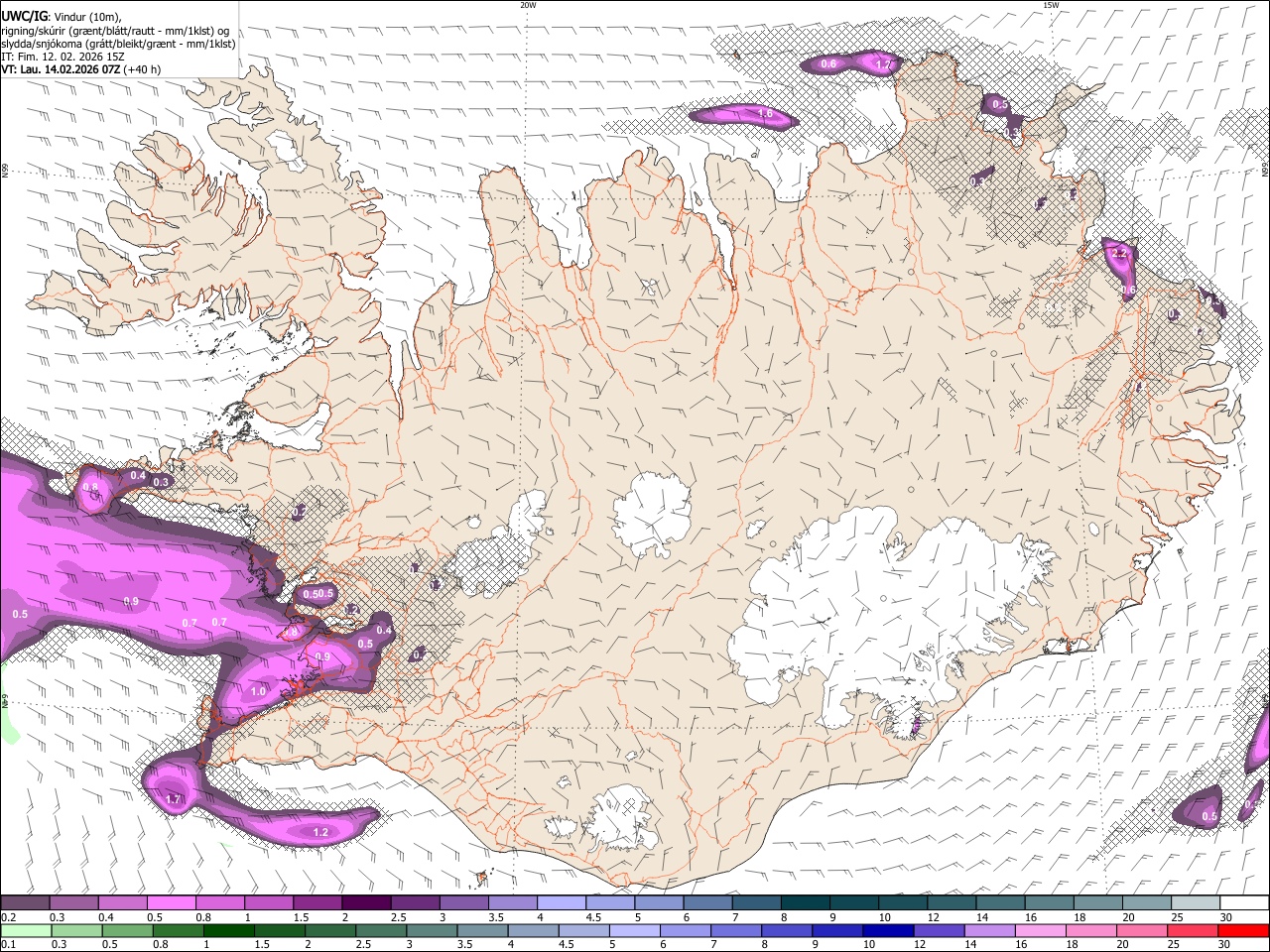Select the salmon red 25 rain legend swatch

click(1192, 930)
